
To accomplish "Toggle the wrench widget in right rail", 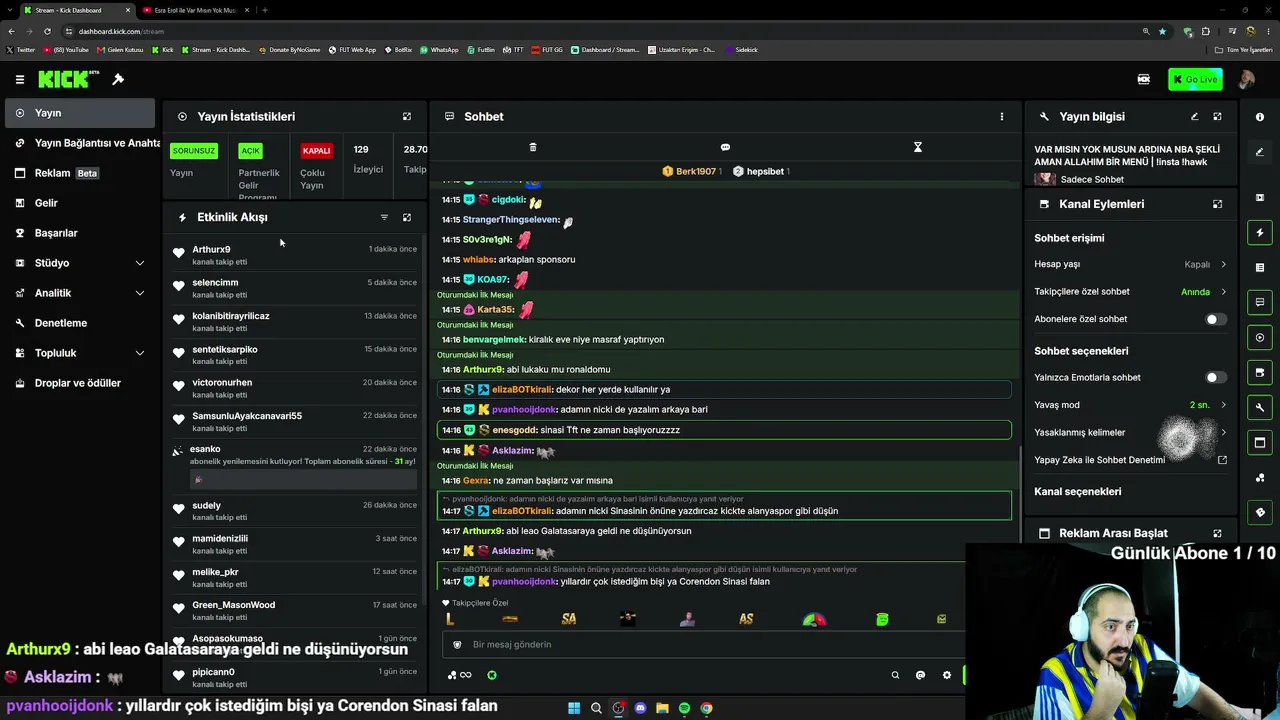I will [1260, 407].
